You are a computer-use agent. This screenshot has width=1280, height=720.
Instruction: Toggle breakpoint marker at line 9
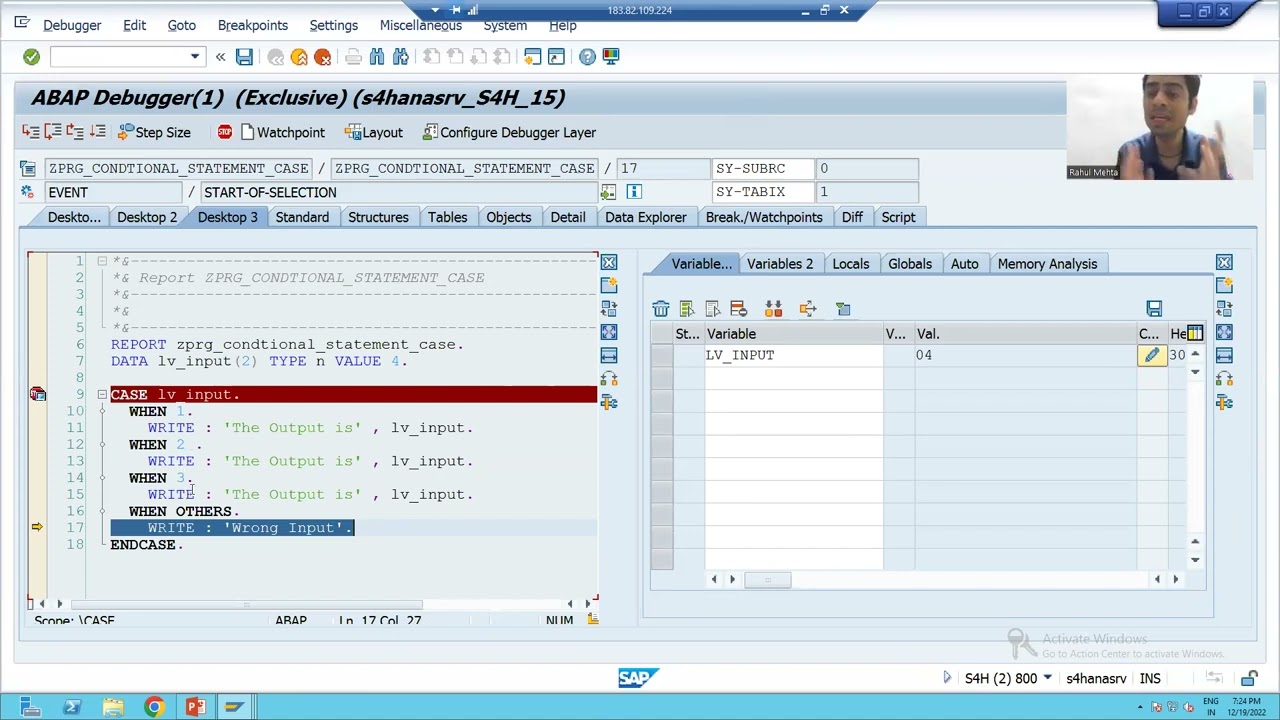coord(37,394)
